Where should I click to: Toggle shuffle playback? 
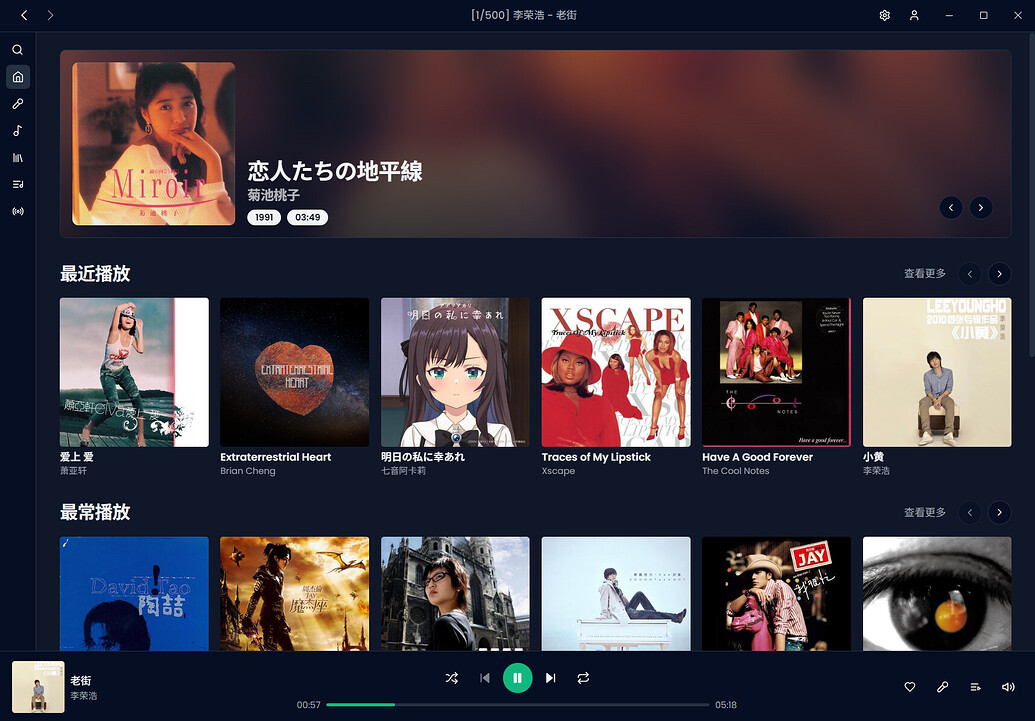click(x=451, y=678)
